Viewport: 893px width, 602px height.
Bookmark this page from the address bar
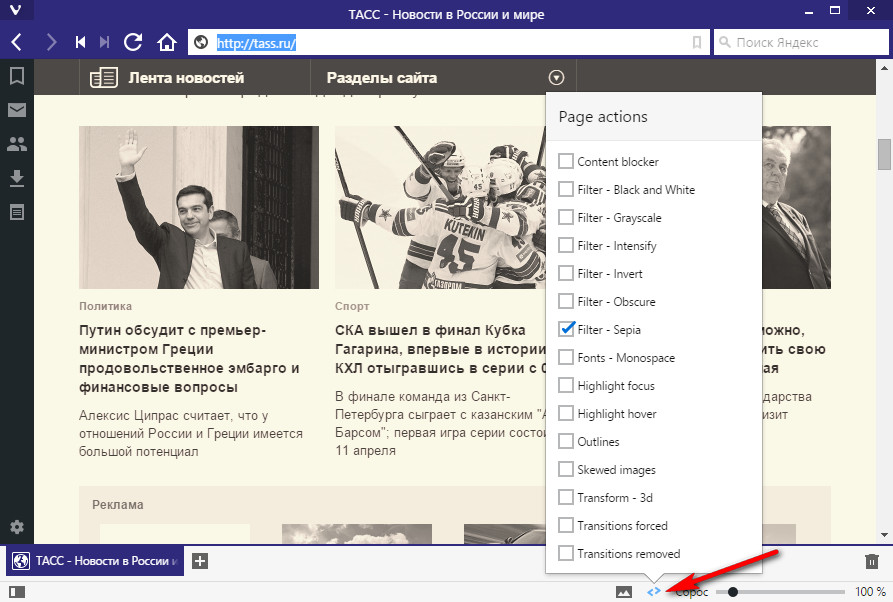tap(697, 43)
